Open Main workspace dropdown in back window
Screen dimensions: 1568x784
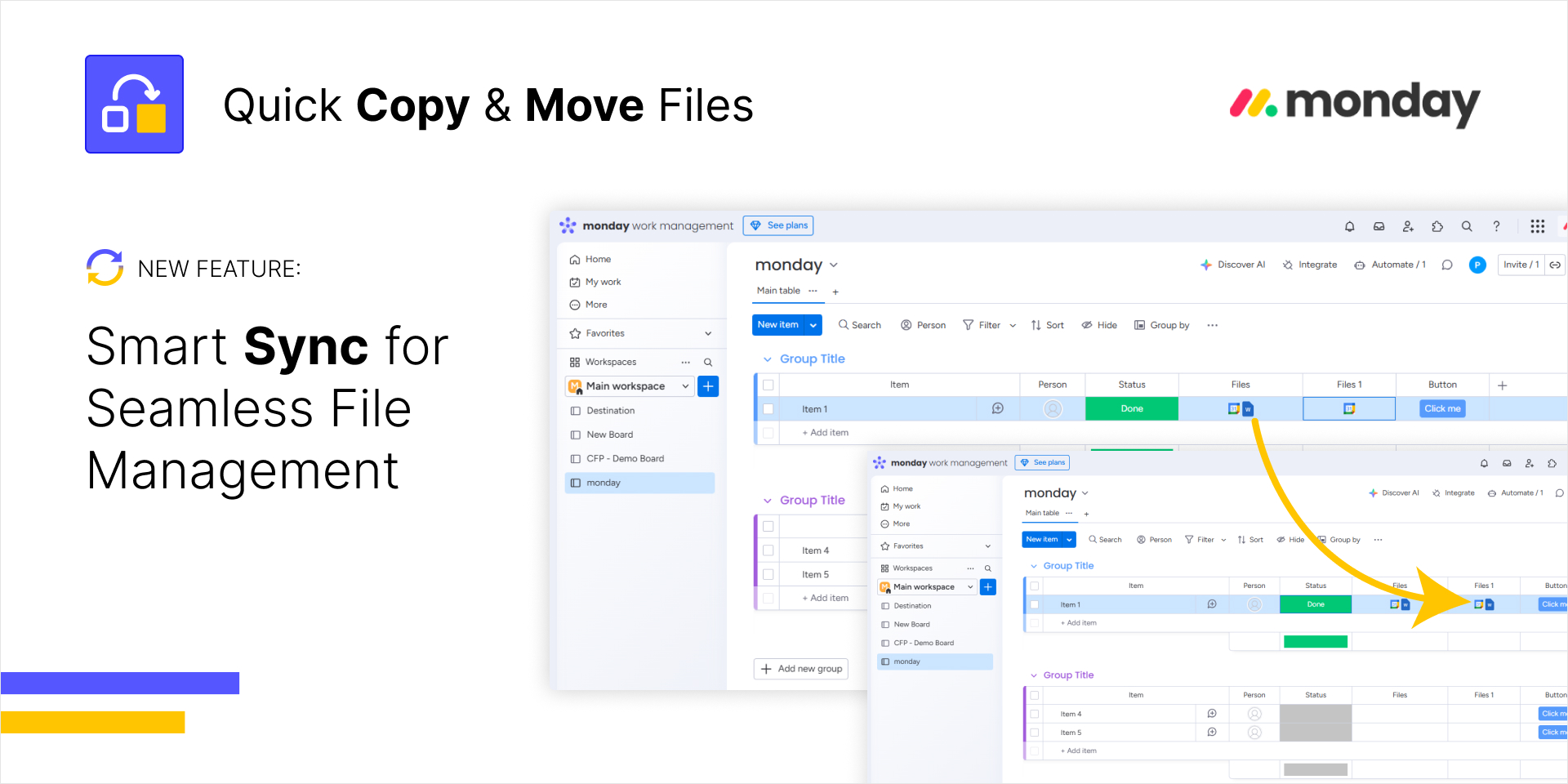(x=630, y=386)
